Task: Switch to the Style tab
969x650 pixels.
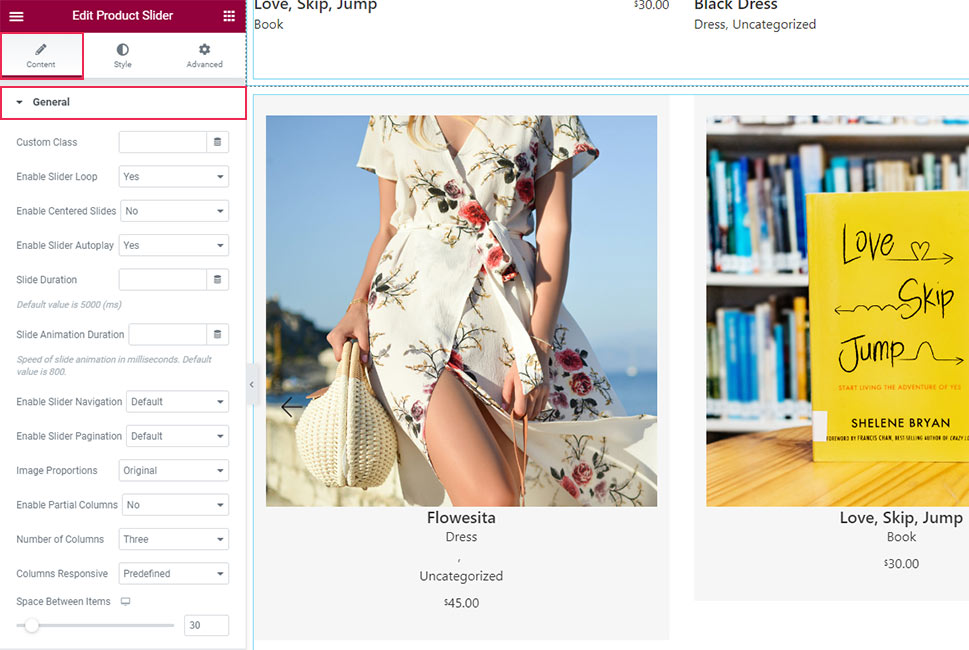Action: (x=122, y=55)
